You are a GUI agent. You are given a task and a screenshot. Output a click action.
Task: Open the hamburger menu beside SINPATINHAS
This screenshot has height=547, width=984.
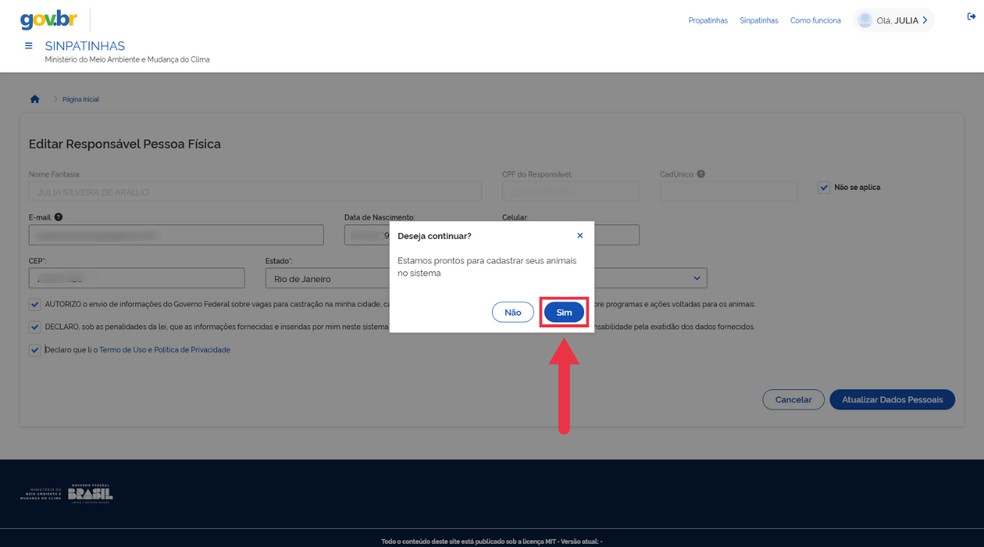[28, 46]
